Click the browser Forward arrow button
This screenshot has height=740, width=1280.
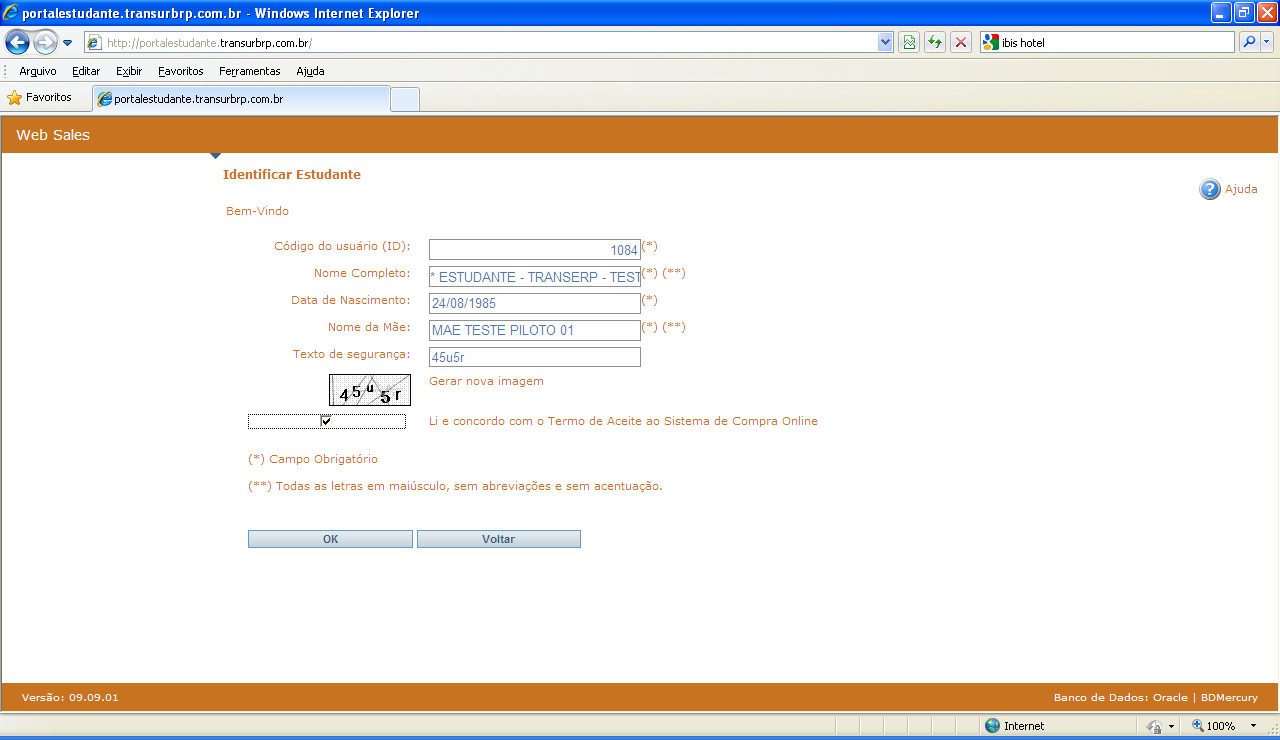click(x=45, y=42)
